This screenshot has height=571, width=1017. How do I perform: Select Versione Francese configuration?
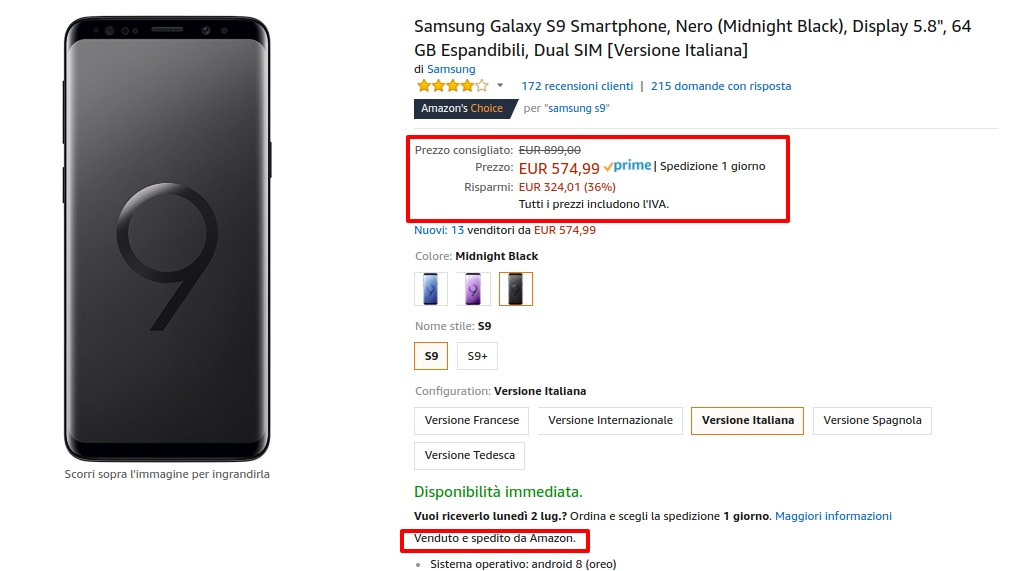472,420
